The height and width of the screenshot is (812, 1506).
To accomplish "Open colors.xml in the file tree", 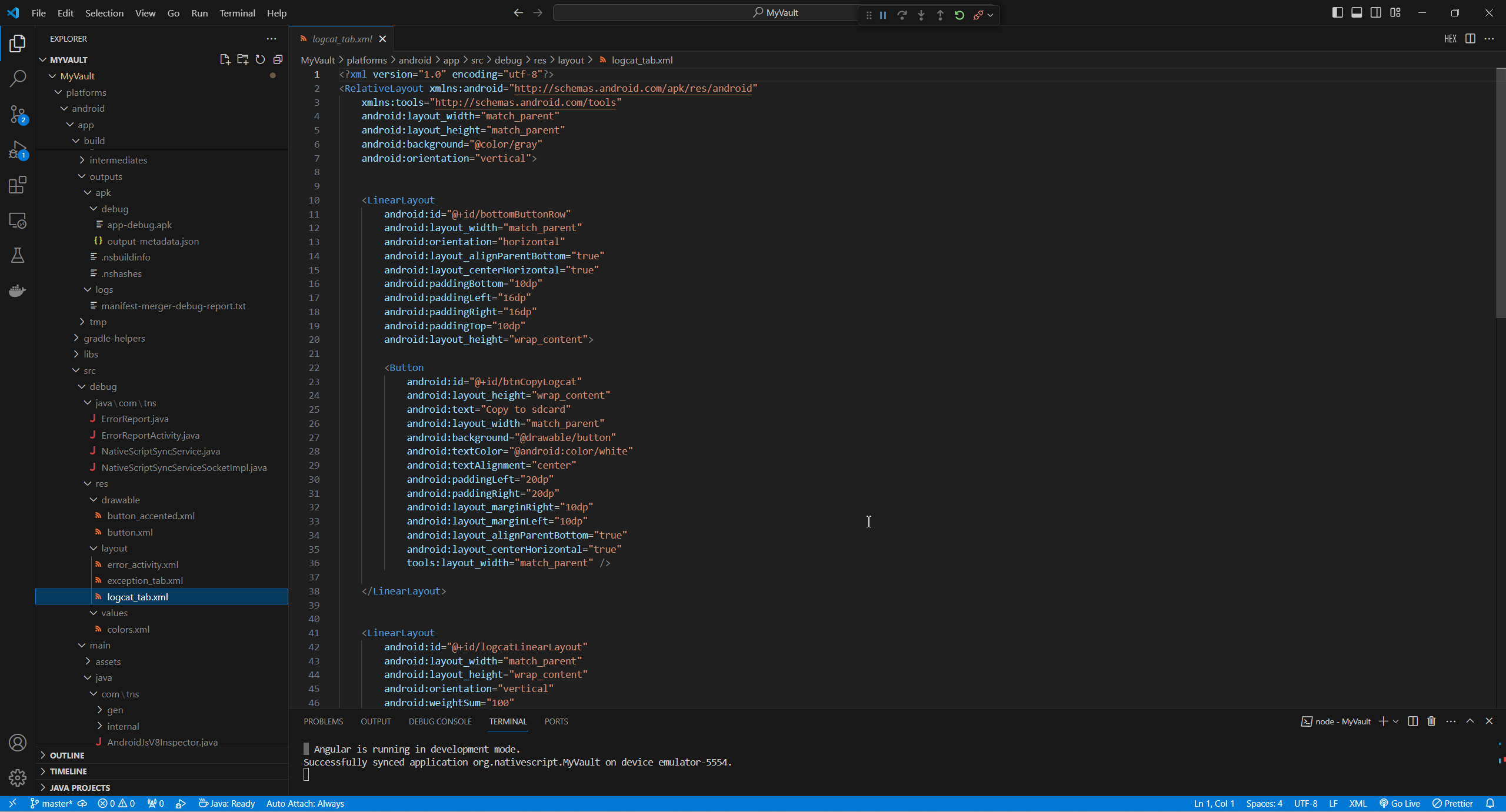I will pos(128,629).
